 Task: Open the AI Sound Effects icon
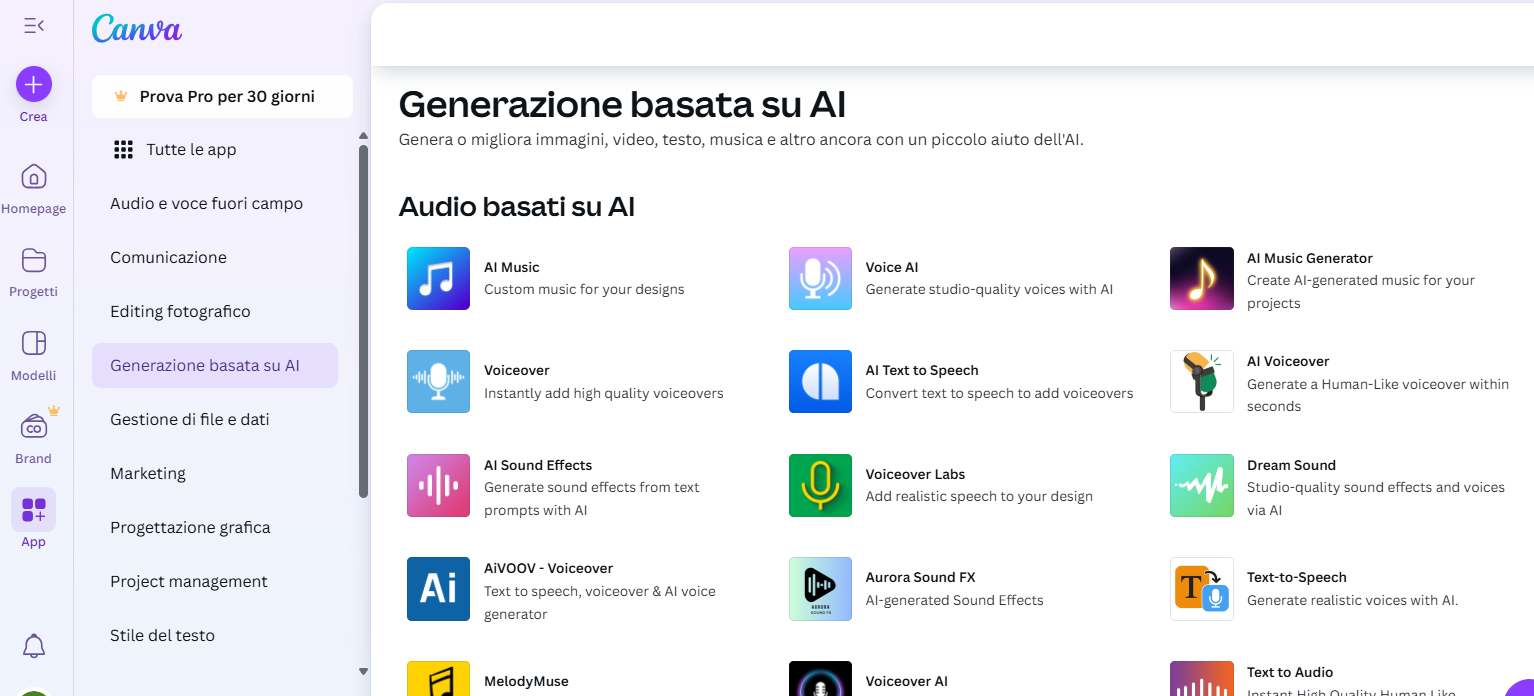438,485
